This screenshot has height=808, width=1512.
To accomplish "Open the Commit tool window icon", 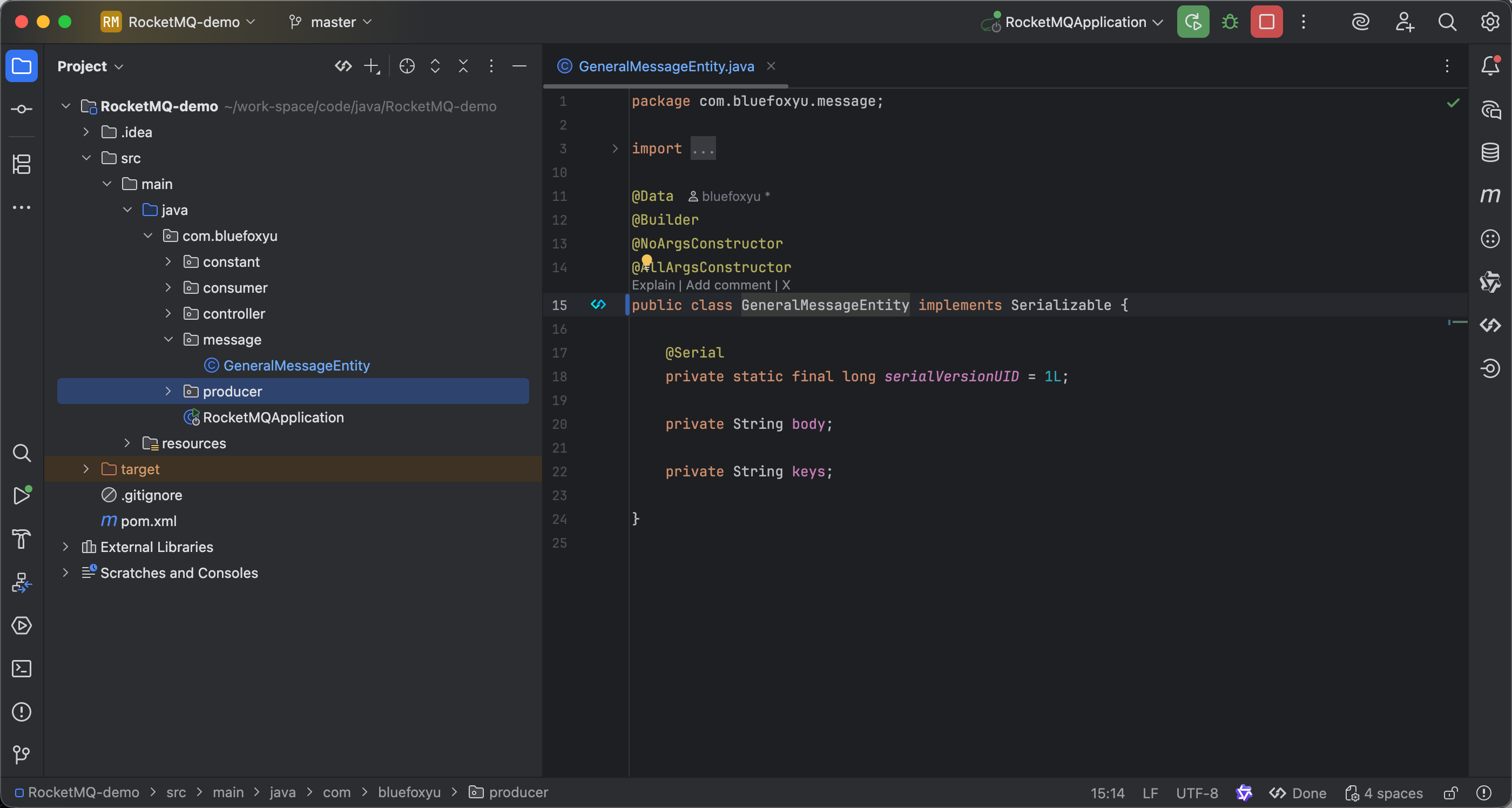I will click(22, 109).
